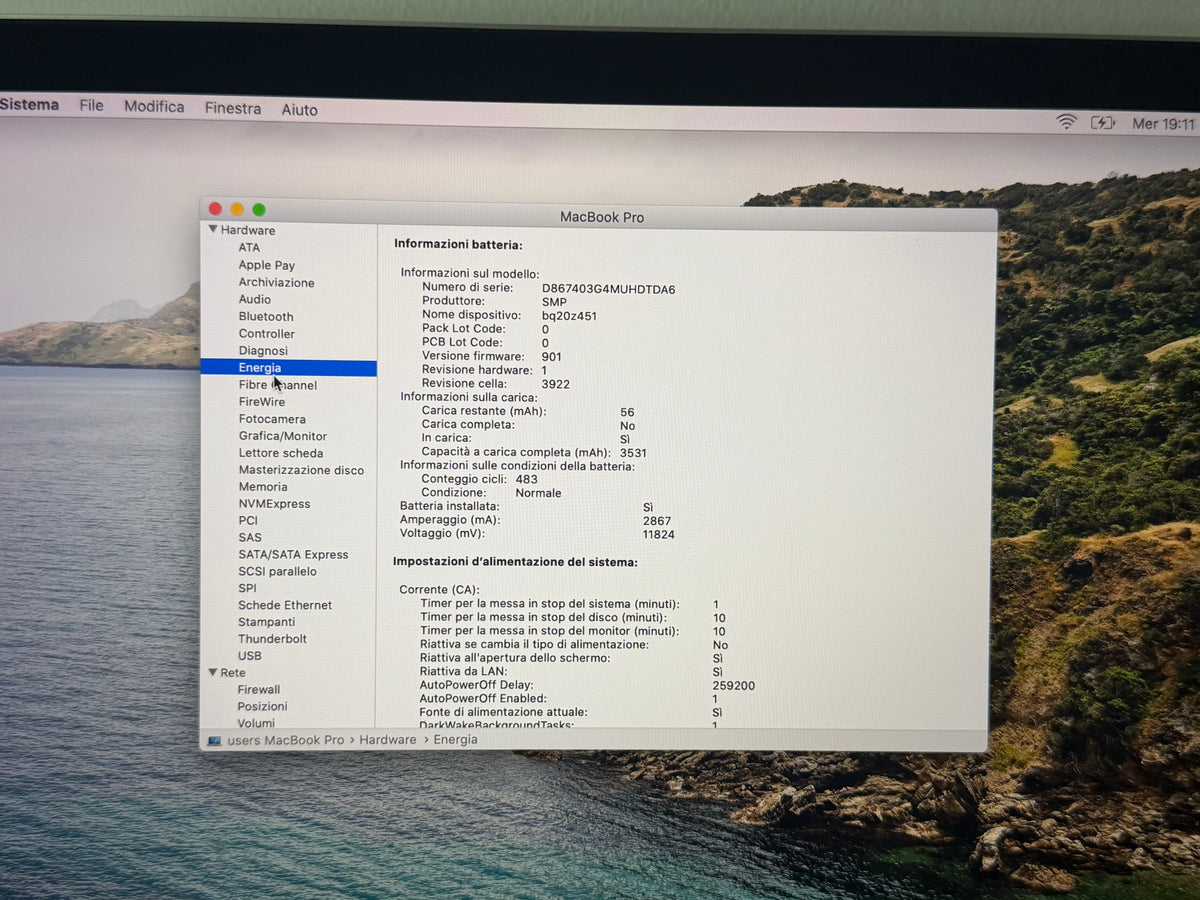The width and height of the screenshot is (1200, 900).
Task: Click Condizione value Normale
Action: point(538,493)
